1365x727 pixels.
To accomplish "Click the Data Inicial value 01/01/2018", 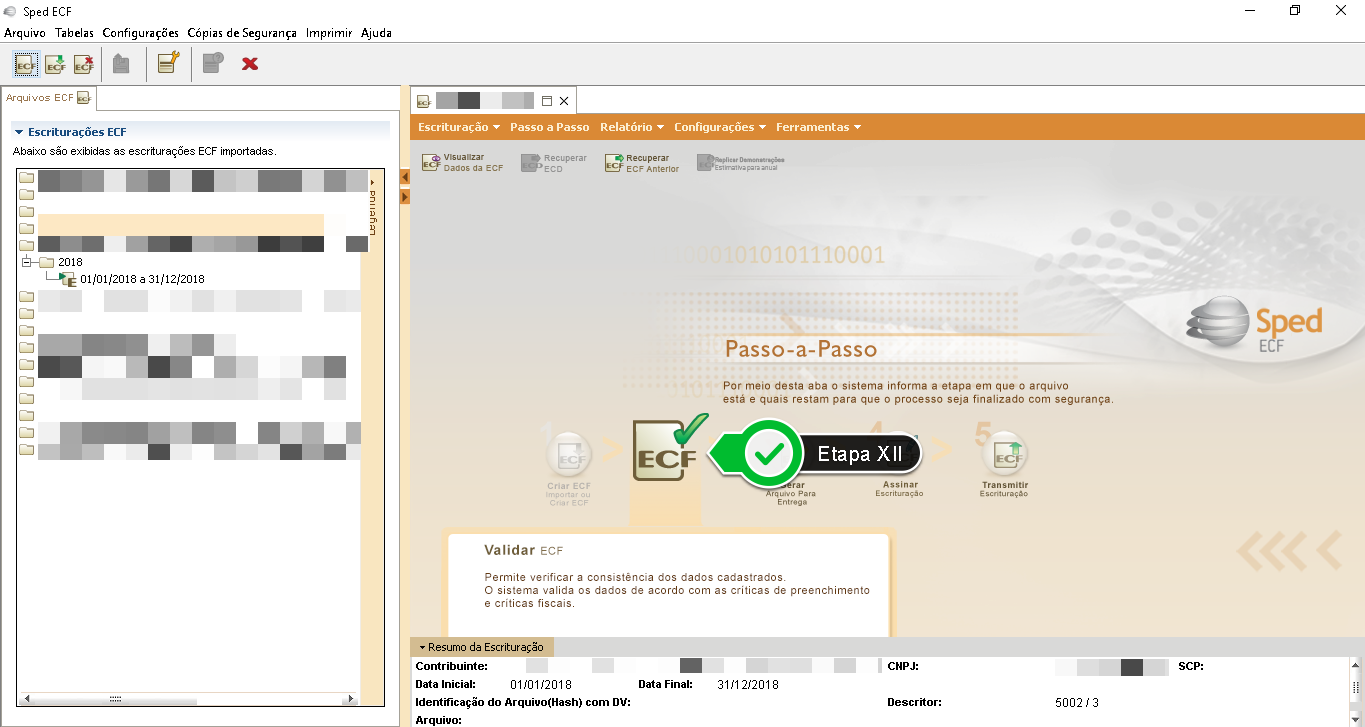I will click(541, 685).
